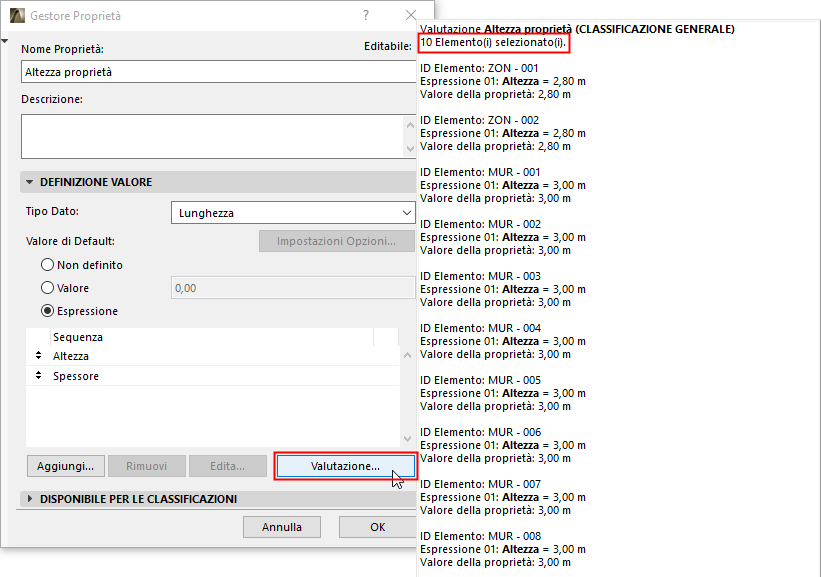
Task: Click the ID Elemento: MUR - 001 line
Action: (480, 172)
